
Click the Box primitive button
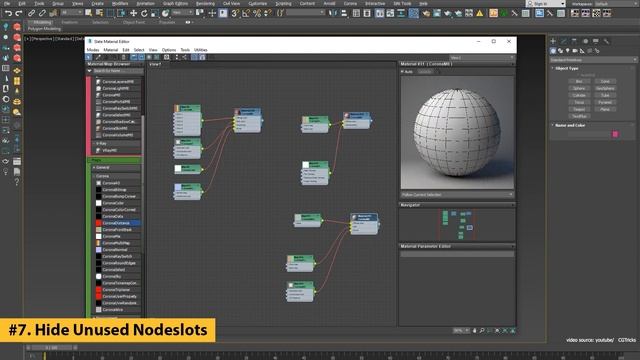[x=579, y=81]
